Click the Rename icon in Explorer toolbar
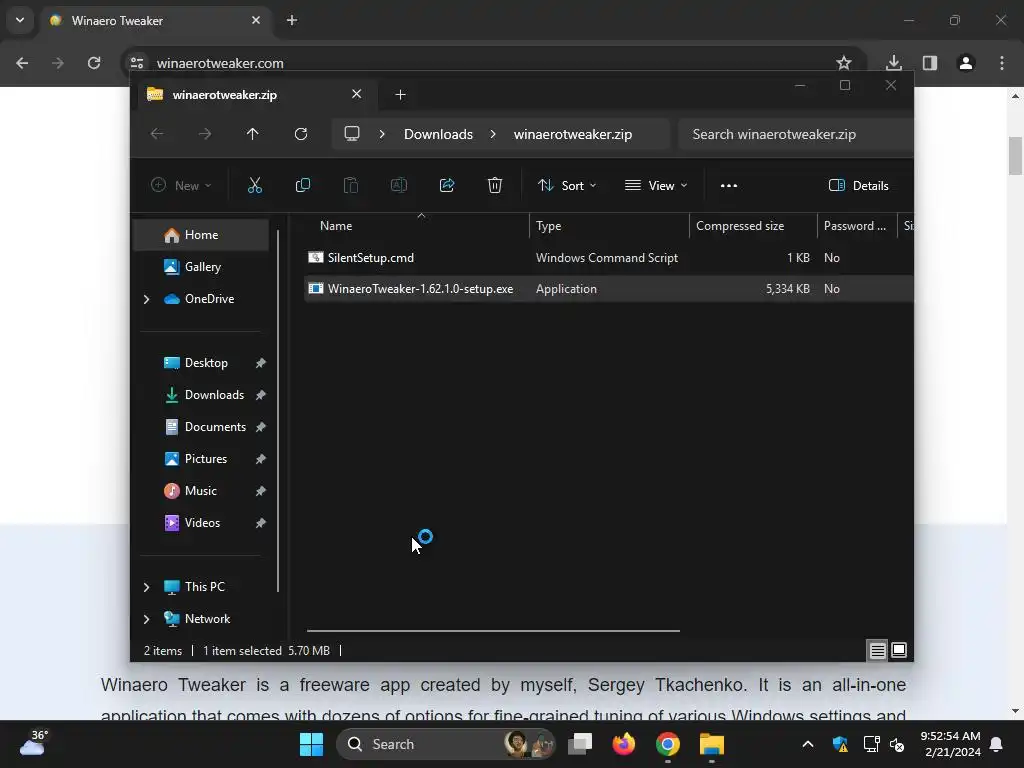 398,185
